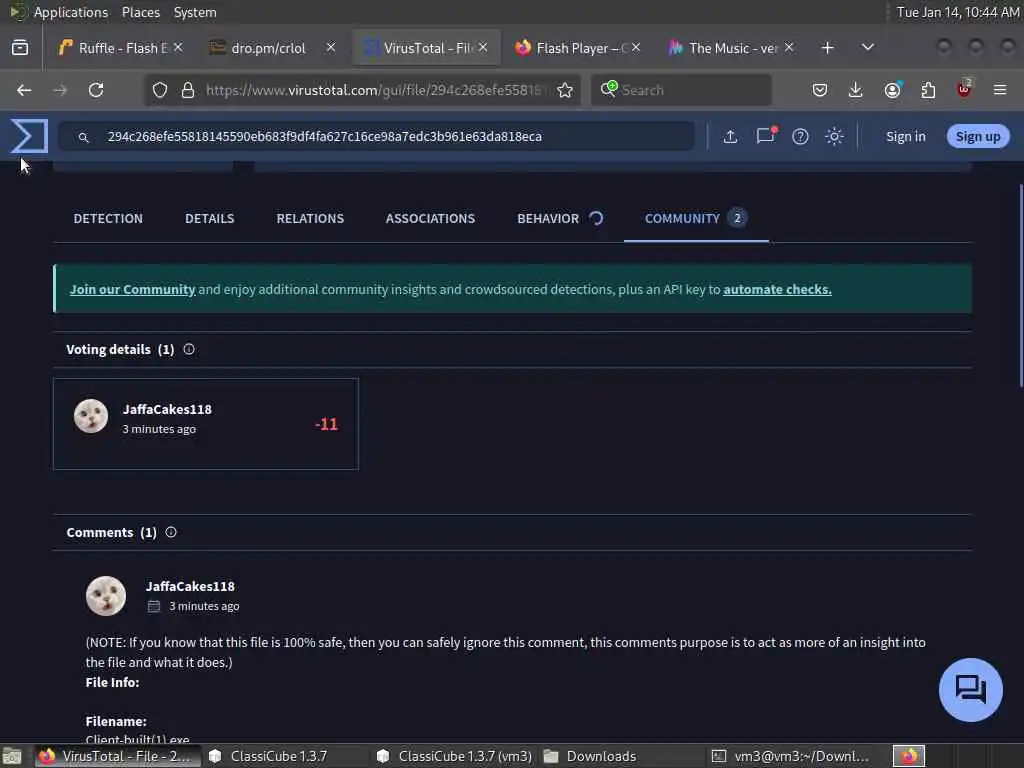
Task: Click the Join our Community link
Action: point(133,289)
